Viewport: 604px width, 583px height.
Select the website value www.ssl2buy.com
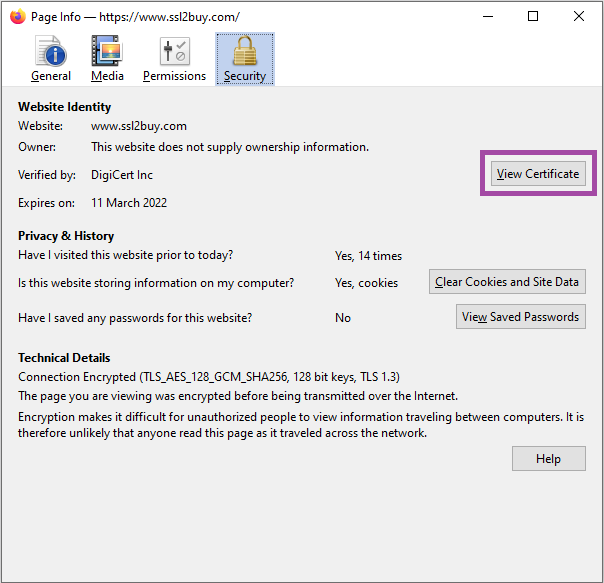(139, 126)
